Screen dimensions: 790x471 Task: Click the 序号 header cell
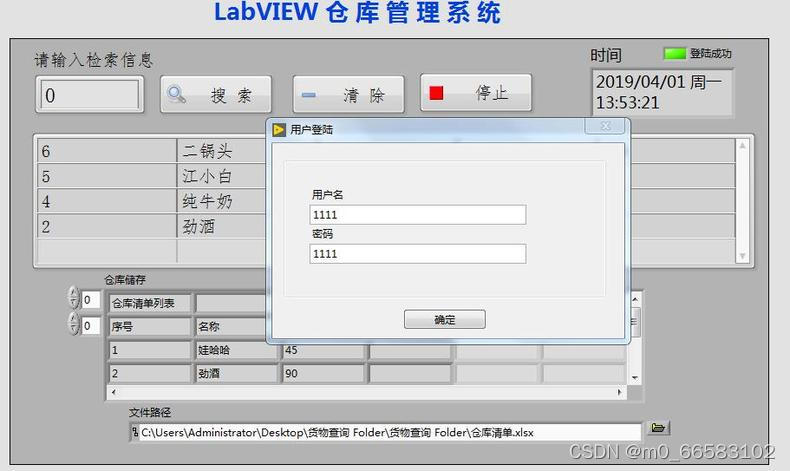point(150,326)
